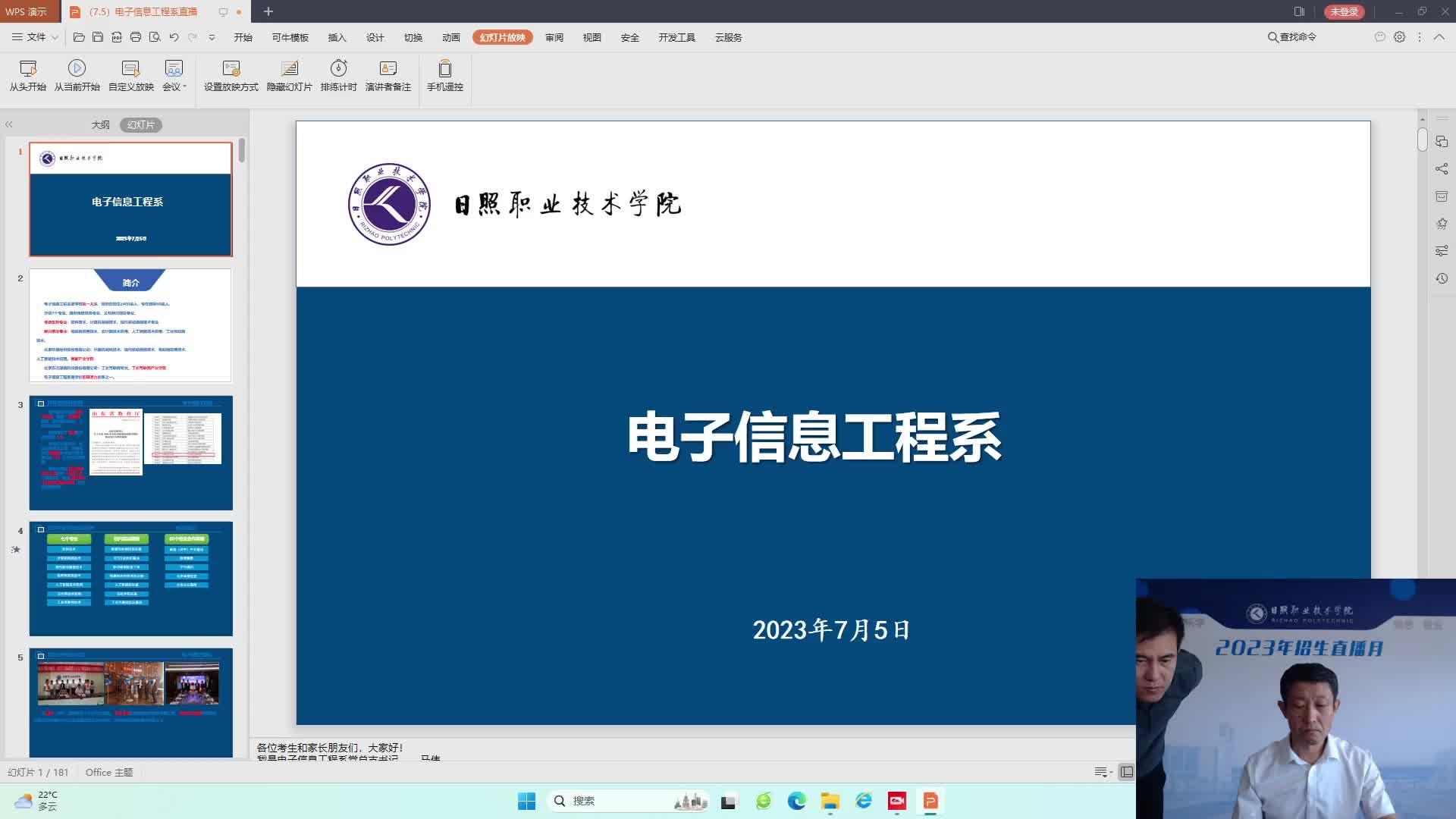Start slideshow from current slide (从当前开始)
Screen dimensions: 1456x819
pos(77,76)
